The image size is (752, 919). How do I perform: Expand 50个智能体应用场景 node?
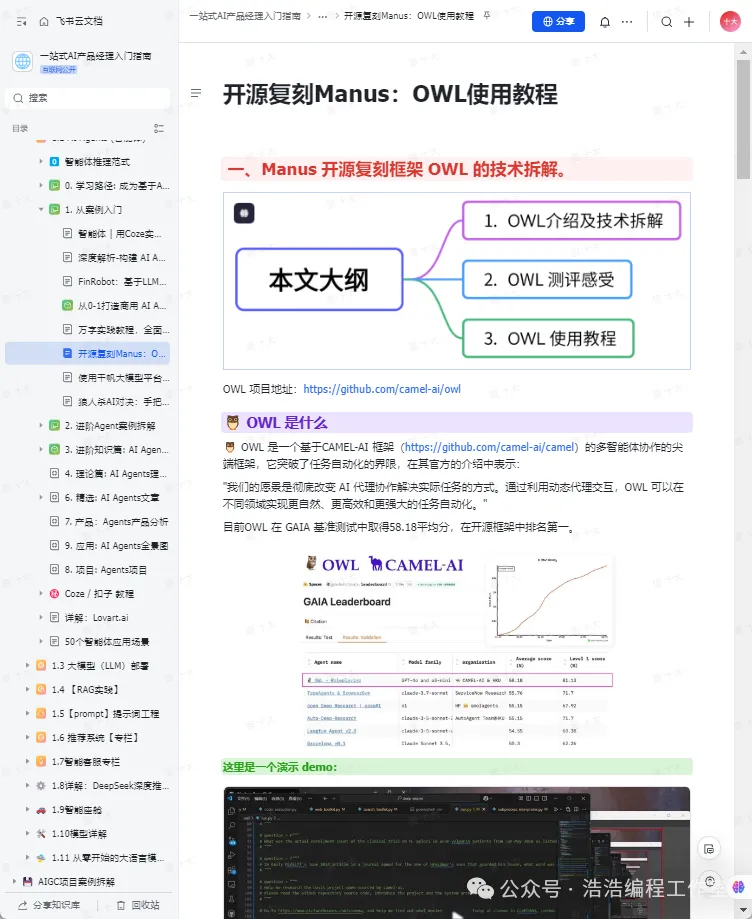click(x=40, y=642)
